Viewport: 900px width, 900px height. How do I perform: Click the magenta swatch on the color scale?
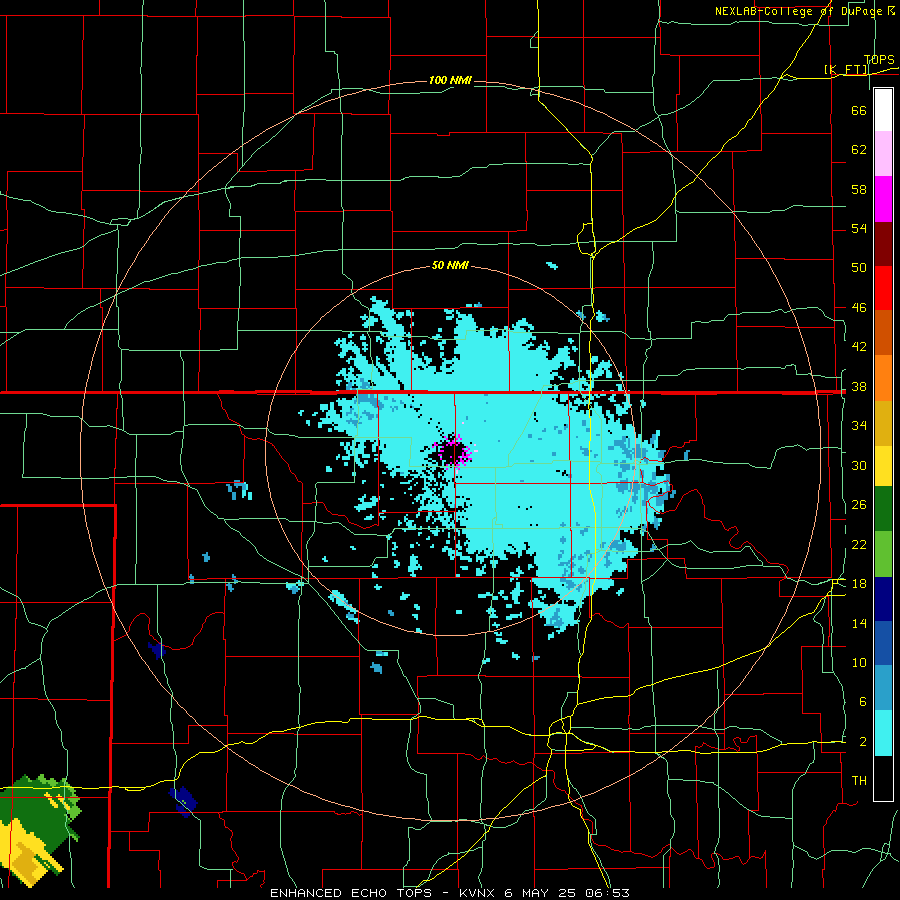click(x=883, y=199)
